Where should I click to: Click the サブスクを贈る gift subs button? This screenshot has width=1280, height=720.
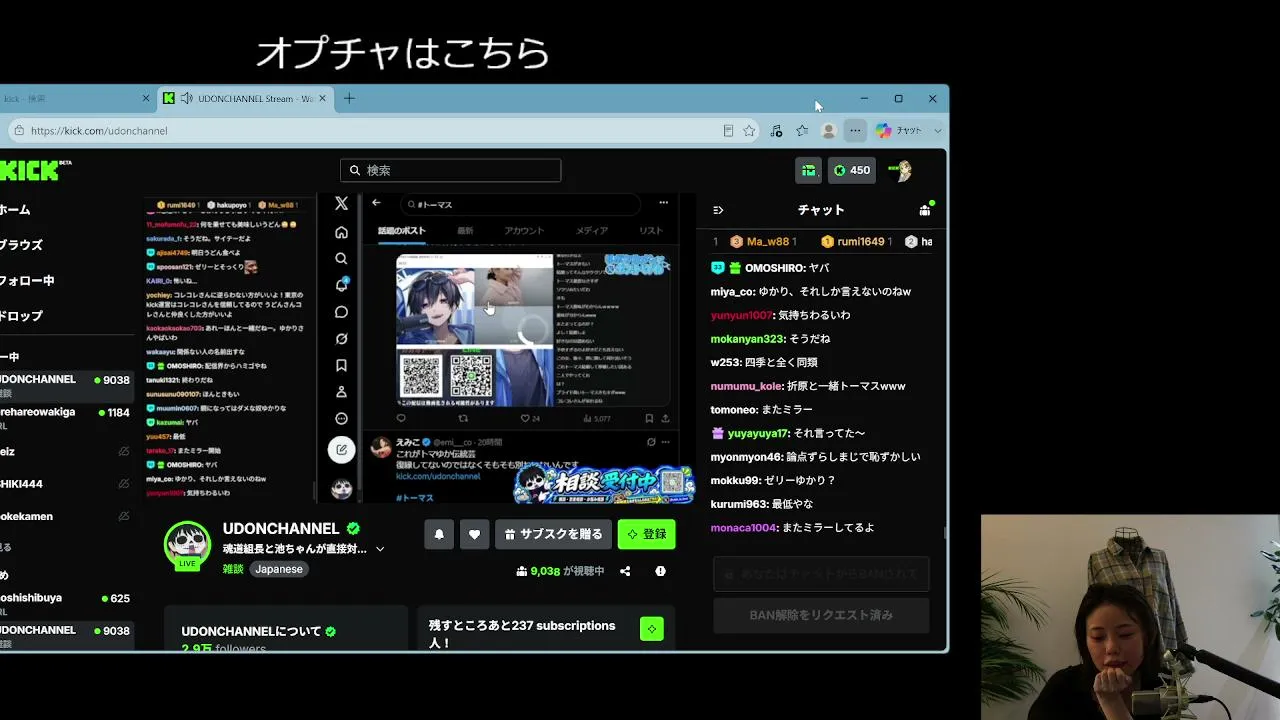(x=553, y=534)
